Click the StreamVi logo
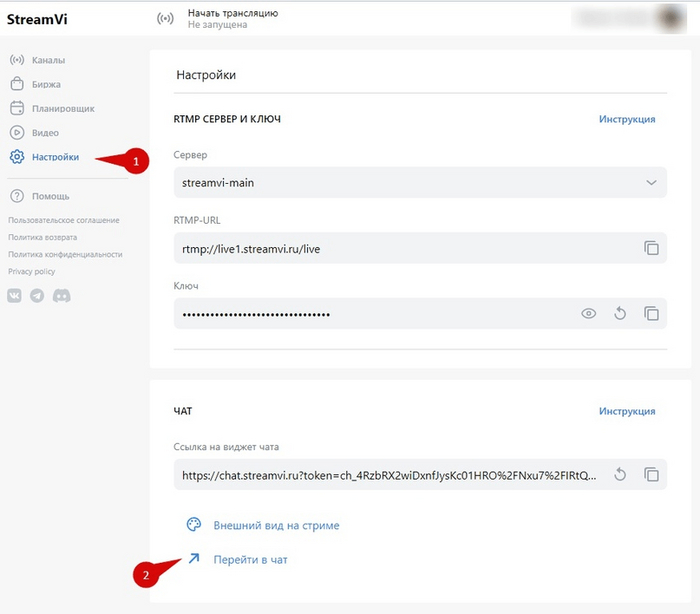This screenshot has width=700, height=614. [x=37, y=19]
